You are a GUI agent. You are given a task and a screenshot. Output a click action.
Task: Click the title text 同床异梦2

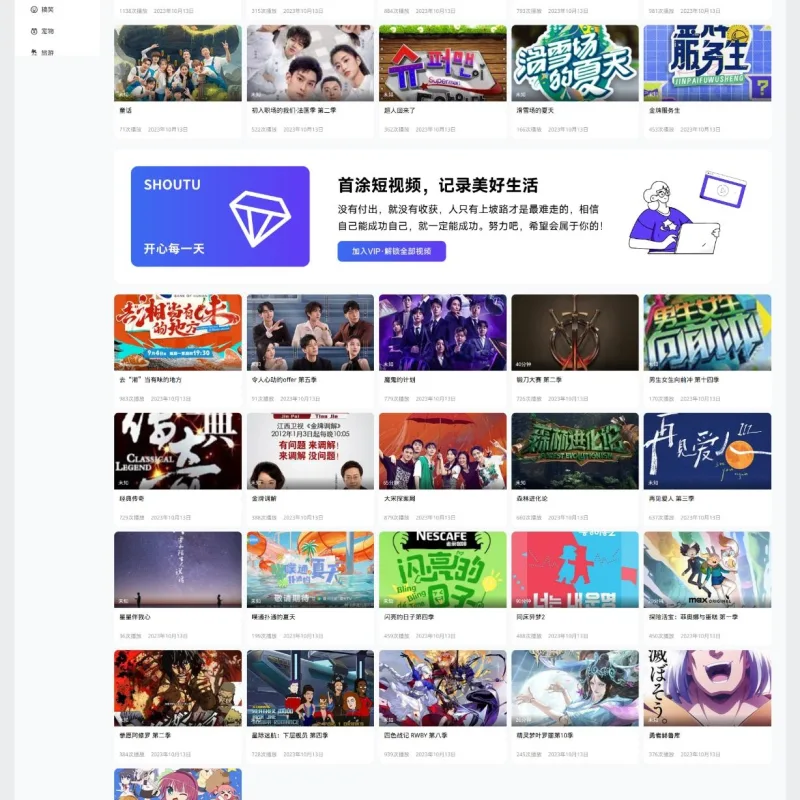531,617
